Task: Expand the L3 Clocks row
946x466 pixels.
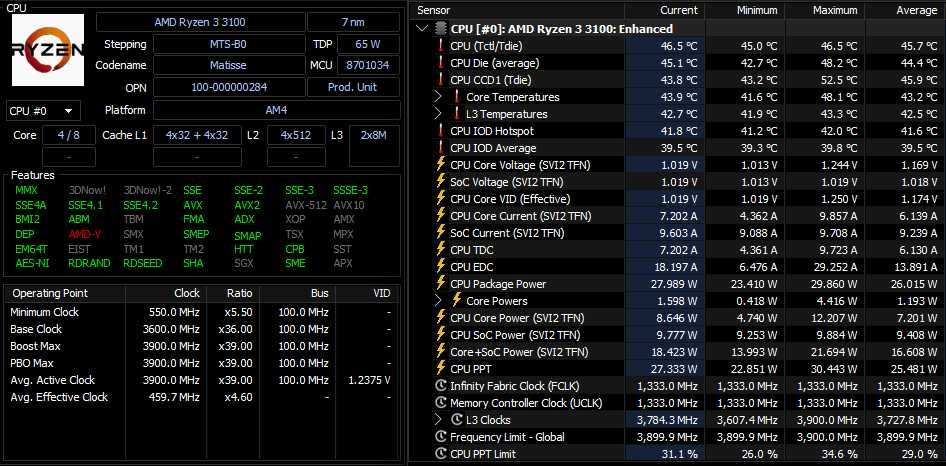Action: click(439, 420)
